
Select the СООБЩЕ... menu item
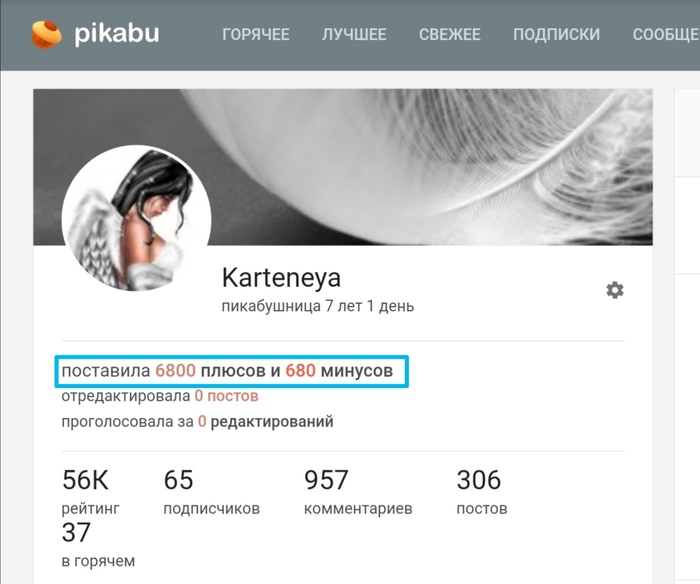pos(666,34)
